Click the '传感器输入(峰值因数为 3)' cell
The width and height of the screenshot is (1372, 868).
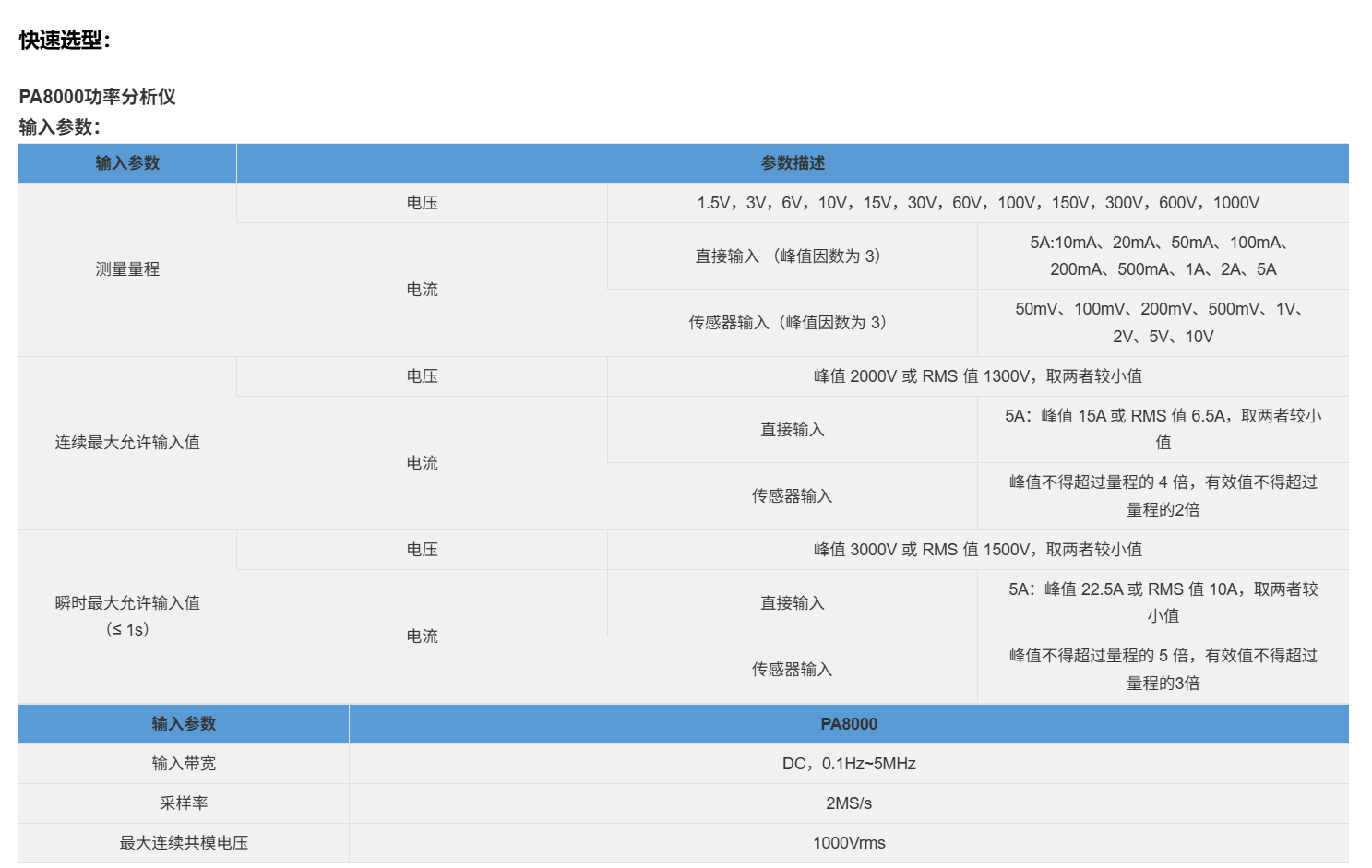[793, 323]
